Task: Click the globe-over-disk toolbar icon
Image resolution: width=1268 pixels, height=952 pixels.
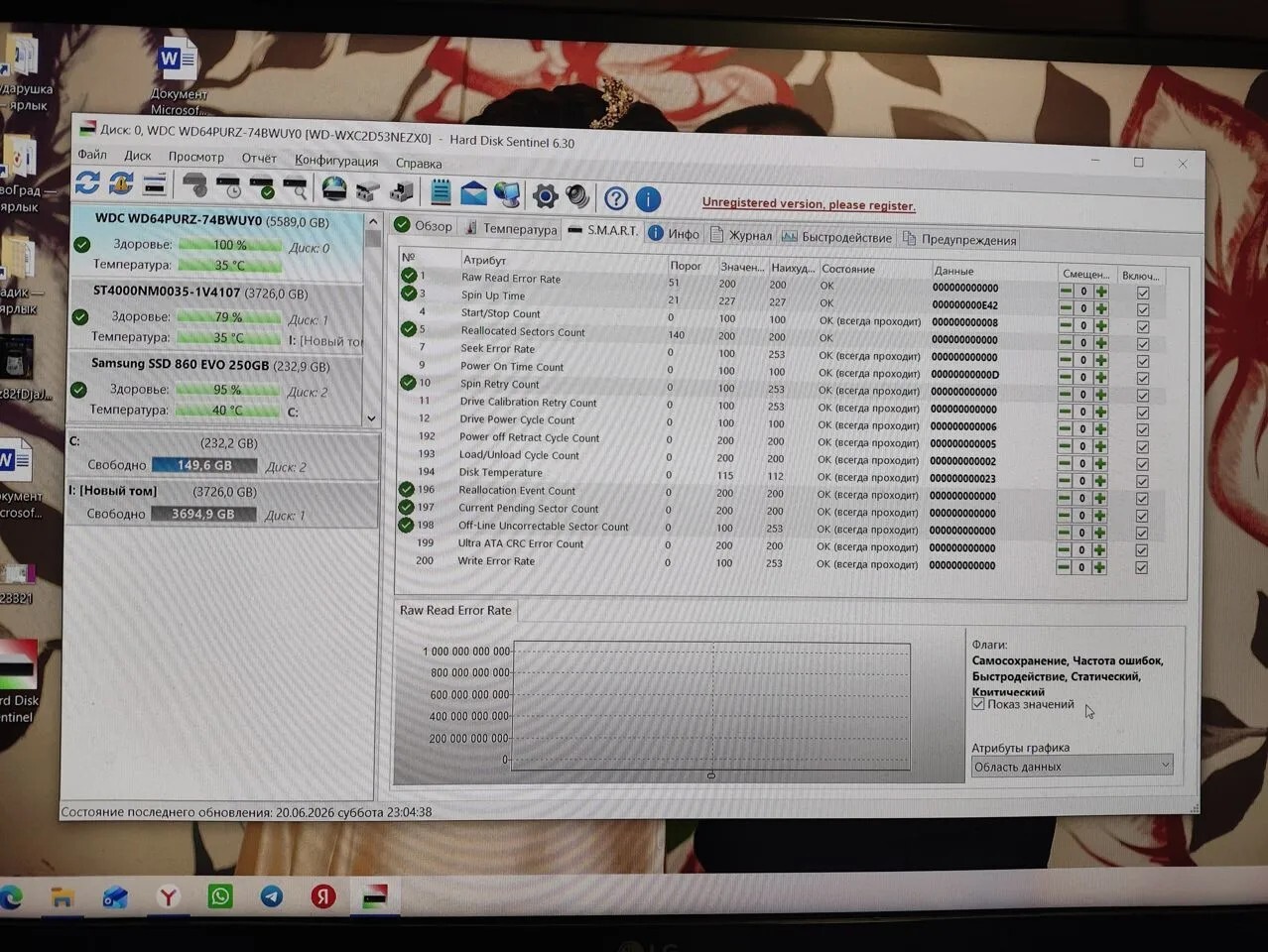Action: [334, 188]
